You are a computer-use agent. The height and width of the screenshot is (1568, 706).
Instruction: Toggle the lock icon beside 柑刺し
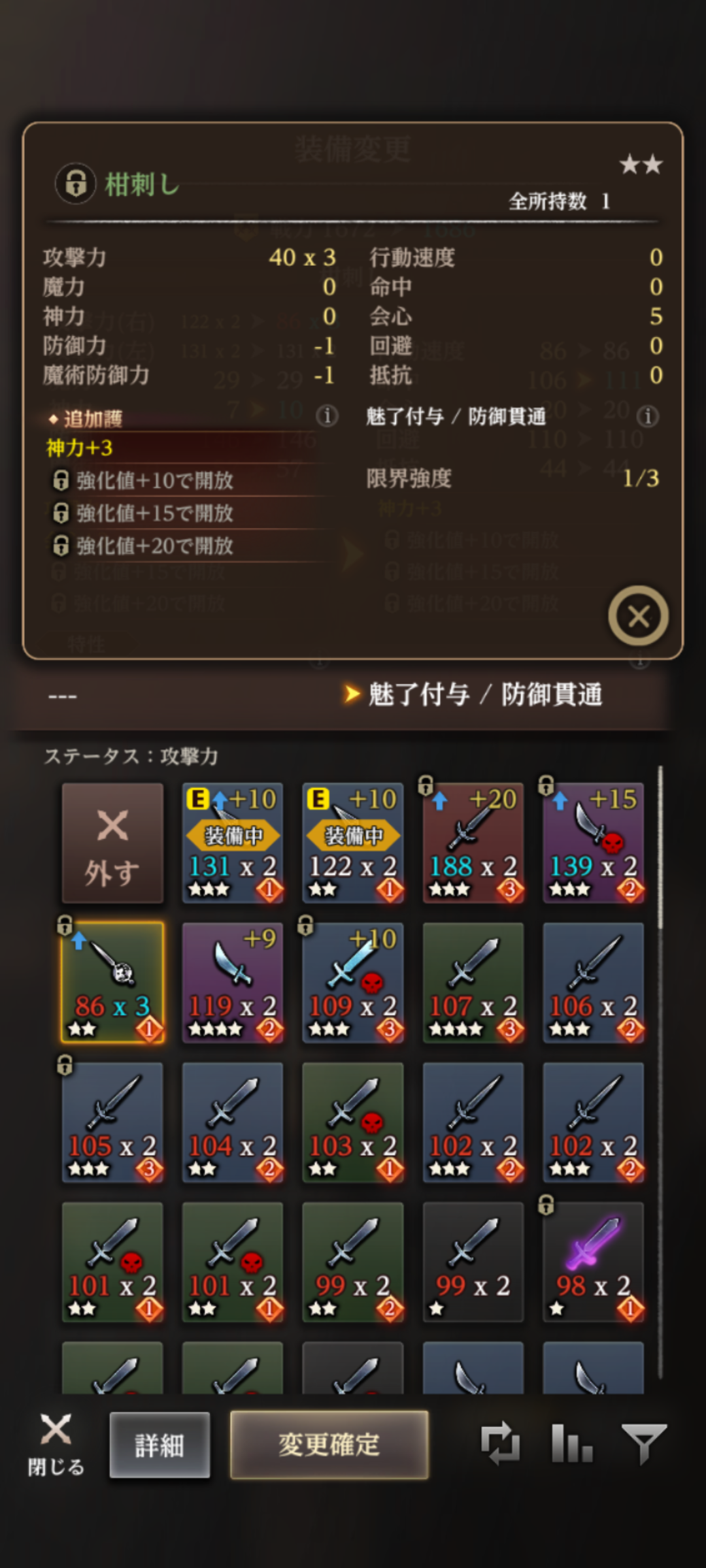pyautogui.click(x=76, y=184)
